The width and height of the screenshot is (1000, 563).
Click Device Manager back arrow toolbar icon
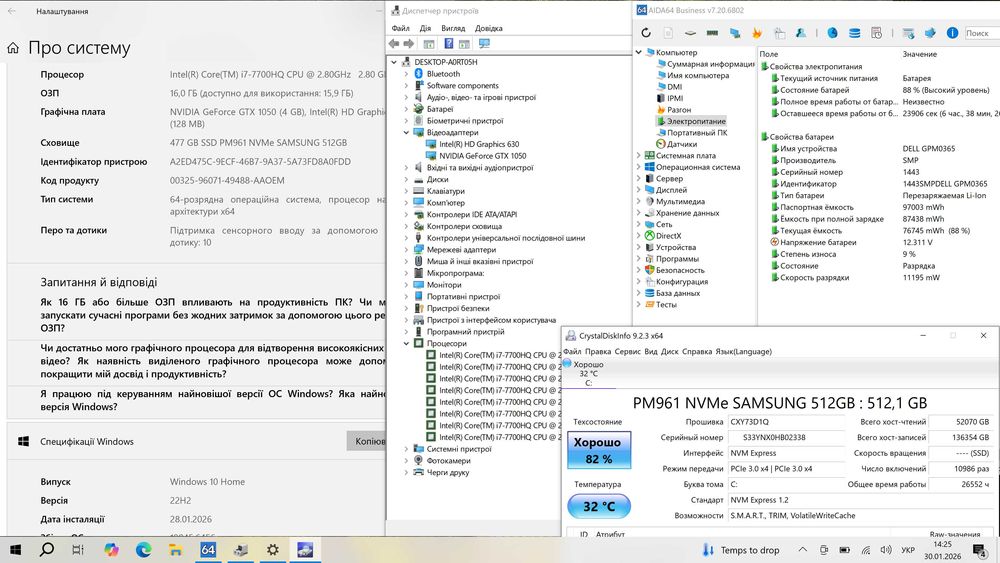pyautogui.click(x=394, y=43)
